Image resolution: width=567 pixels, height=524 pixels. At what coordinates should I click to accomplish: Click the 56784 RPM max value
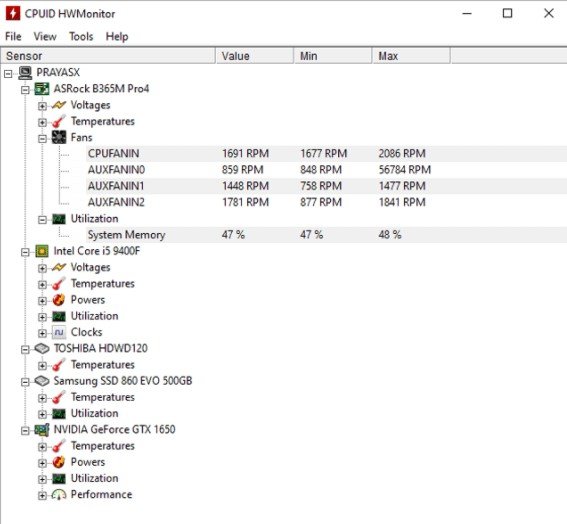[405, 170]
